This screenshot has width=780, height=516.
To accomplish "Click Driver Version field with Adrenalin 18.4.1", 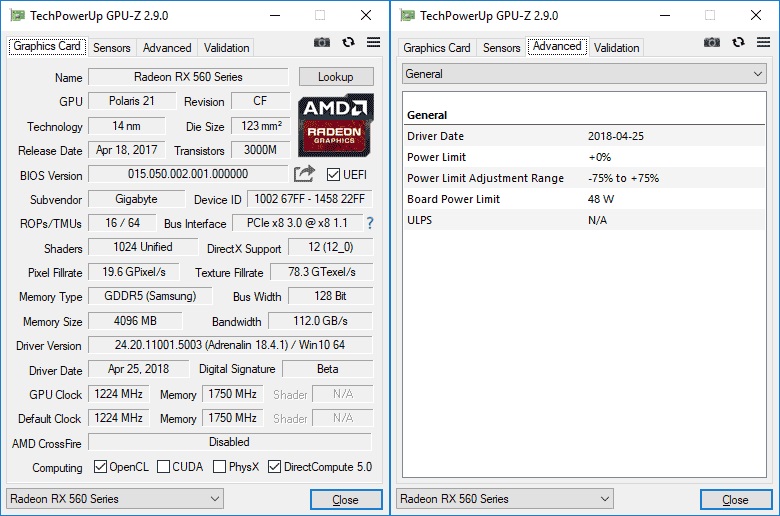I will click(230, 345).
